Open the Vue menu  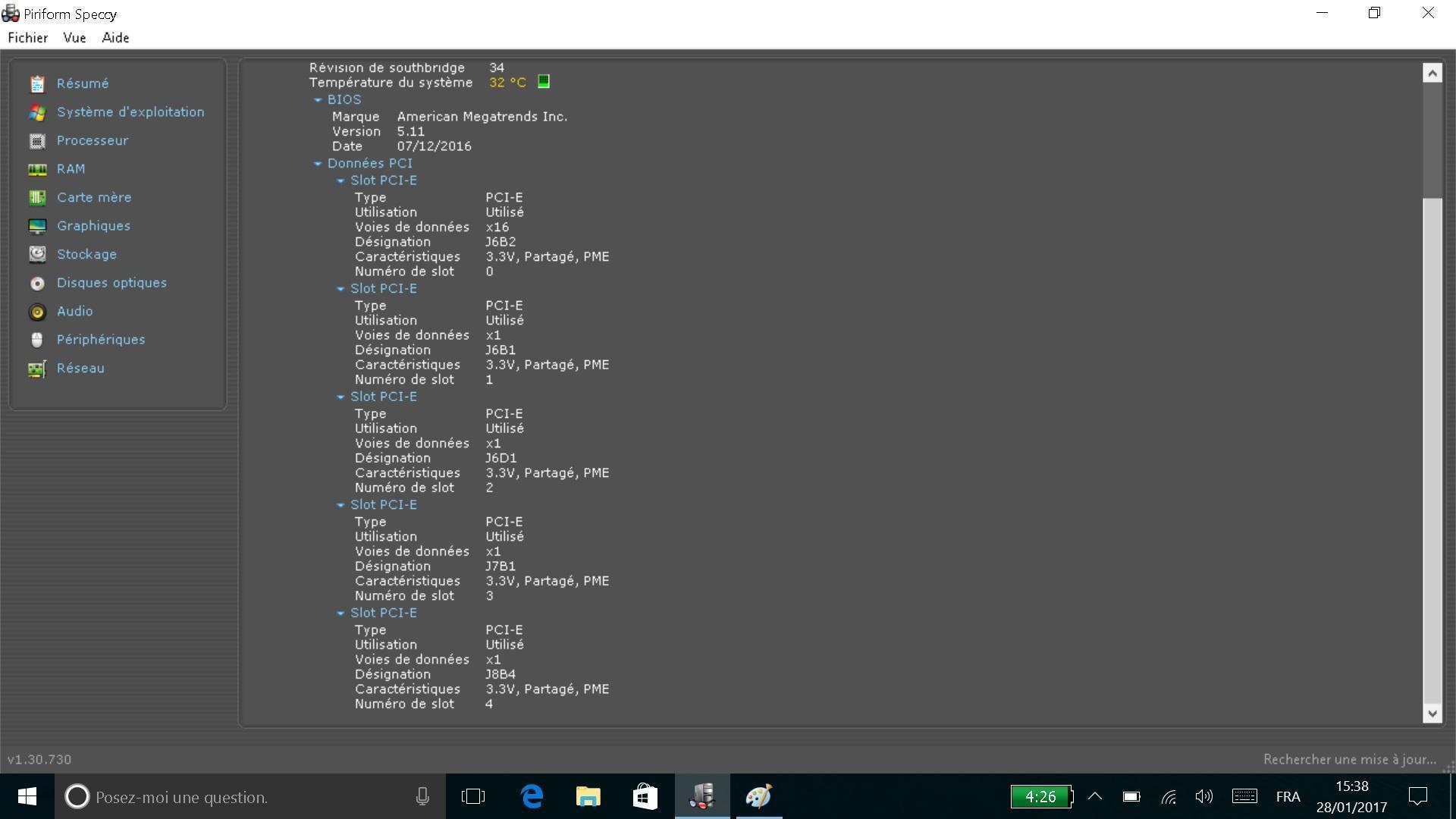click(74, 38)
